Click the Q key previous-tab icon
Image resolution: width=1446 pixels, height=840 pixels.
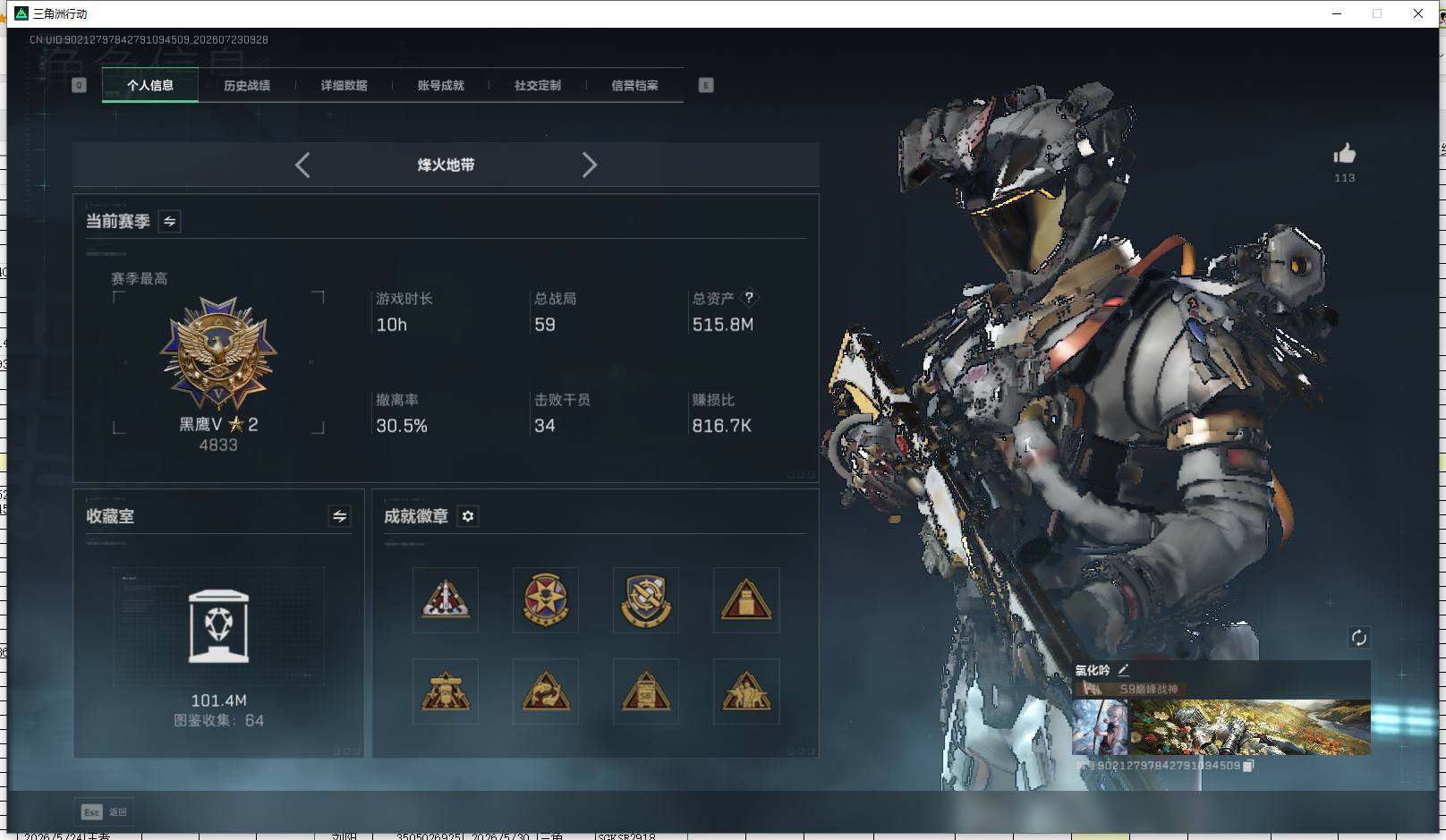79,85
